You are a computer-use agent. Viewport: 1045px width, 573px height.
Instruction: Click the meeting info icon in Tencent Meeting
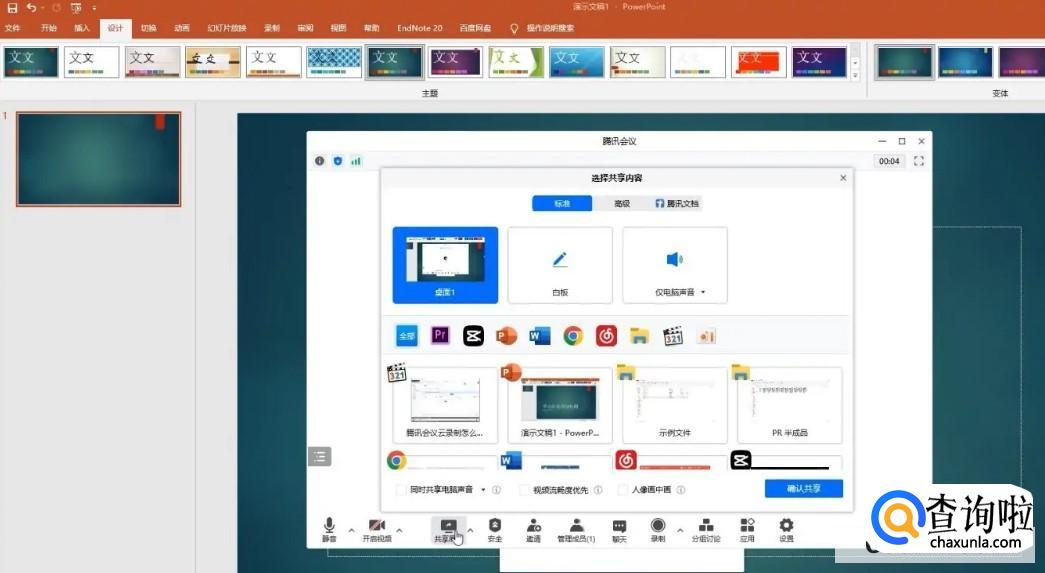click(x=320, y=161)
